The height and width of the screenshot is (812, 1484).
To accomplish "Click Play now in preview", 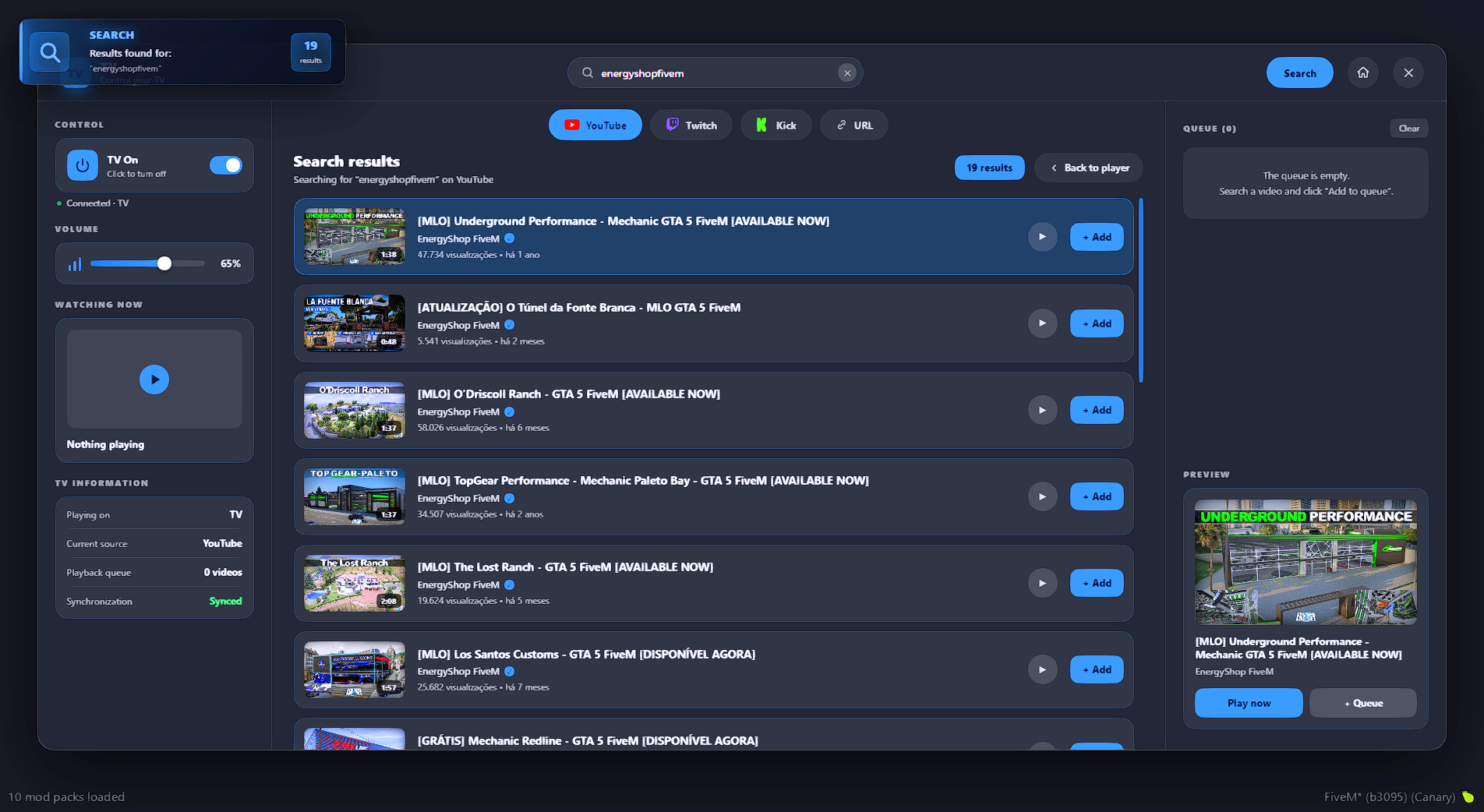I will pos(1249,703).
